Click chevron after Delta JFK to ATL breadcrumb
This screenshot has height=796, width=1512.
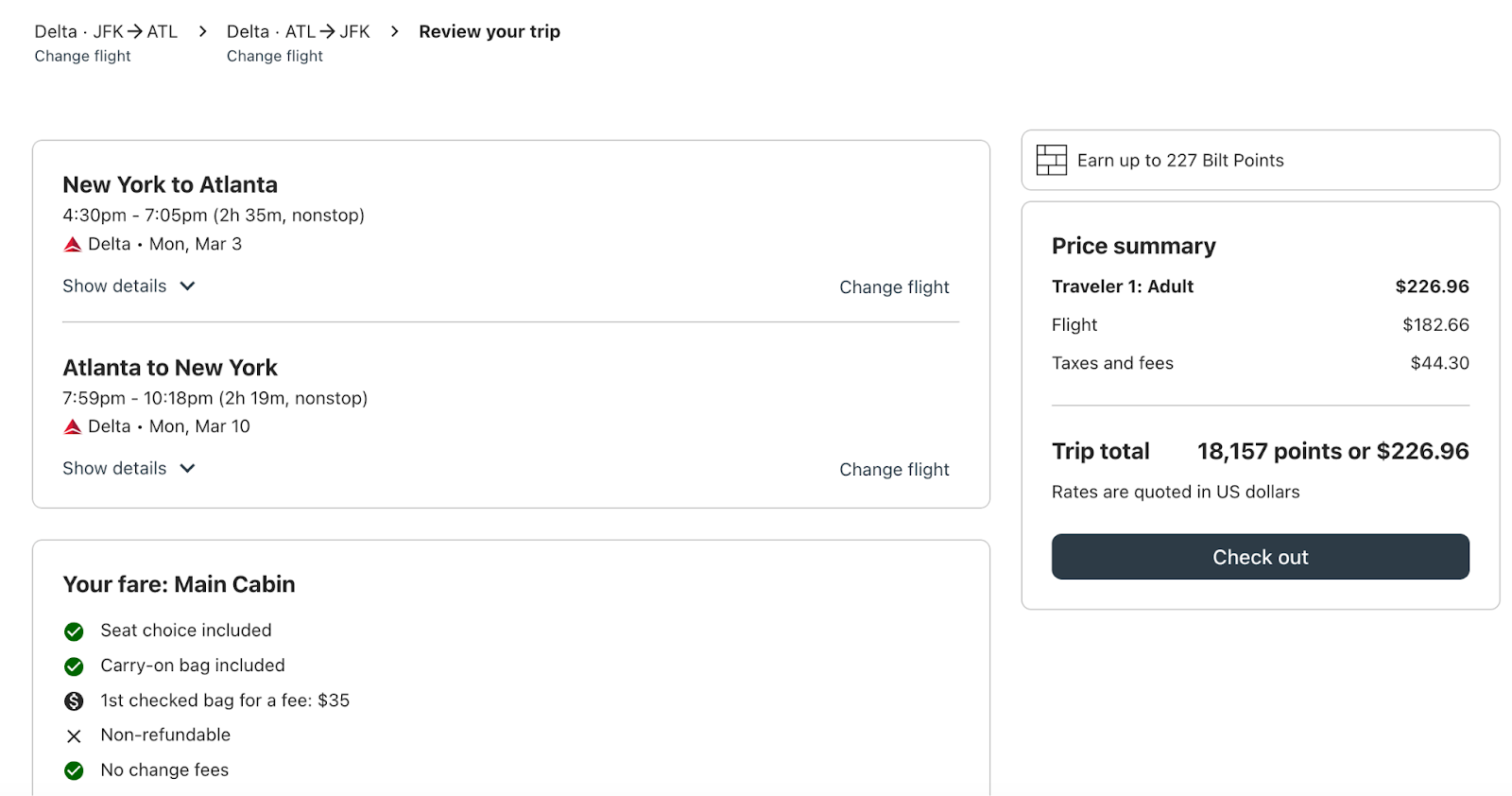(x=202, y=32)
